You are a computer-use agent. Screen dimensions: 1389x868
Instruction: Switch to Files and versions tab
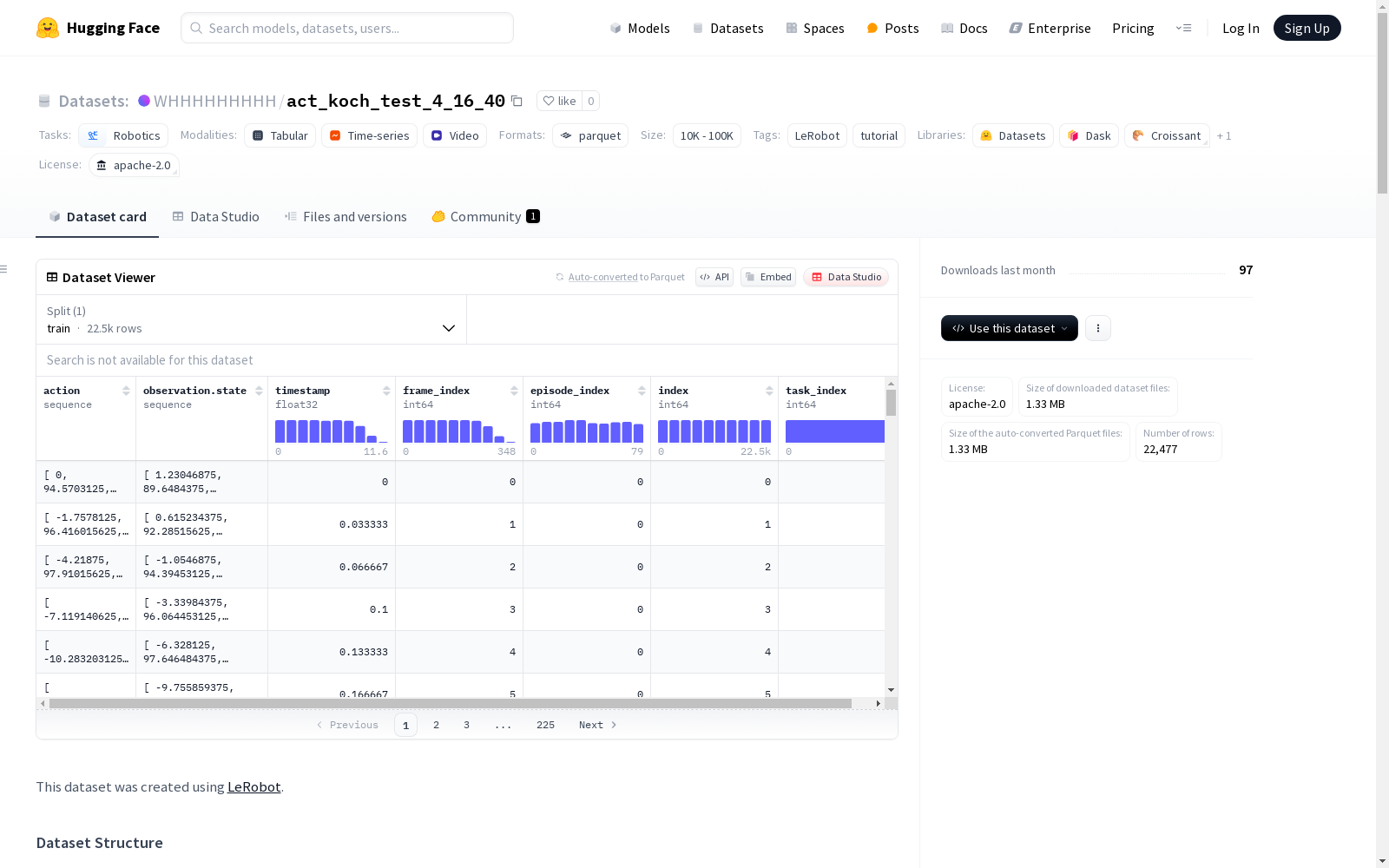[346, 217]
